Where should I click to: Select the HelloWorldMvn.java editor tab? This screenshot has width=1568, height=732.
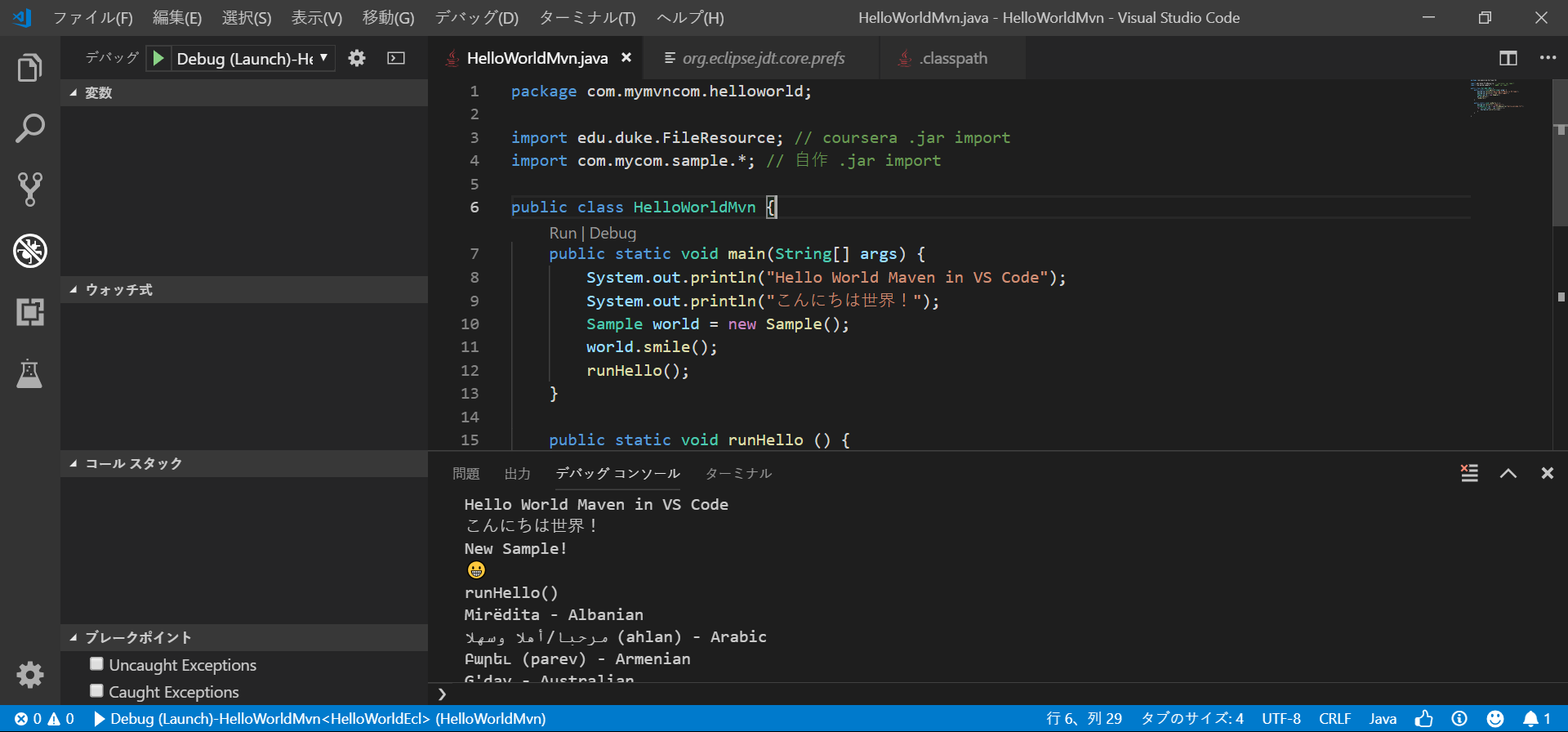point(537,58)
